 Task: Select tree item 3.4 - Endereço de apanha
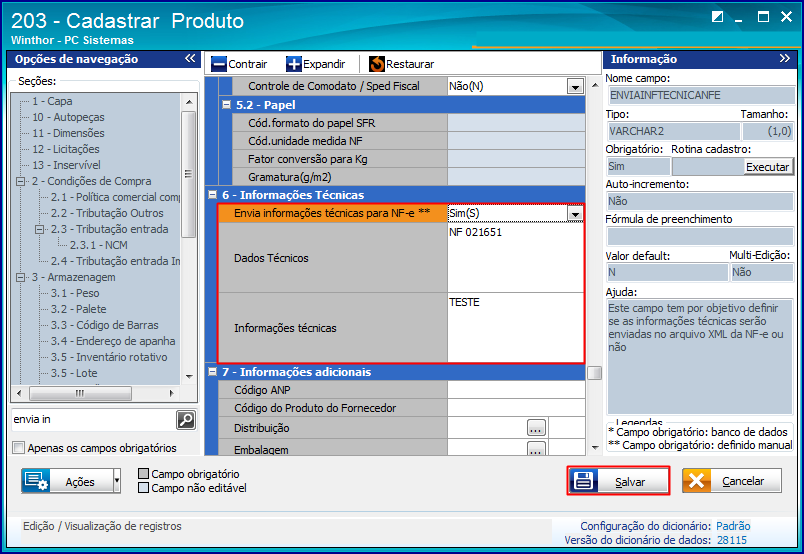113,341
